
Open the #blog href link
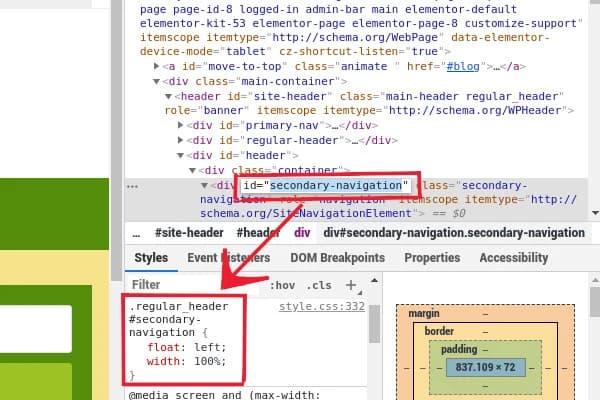463,66
